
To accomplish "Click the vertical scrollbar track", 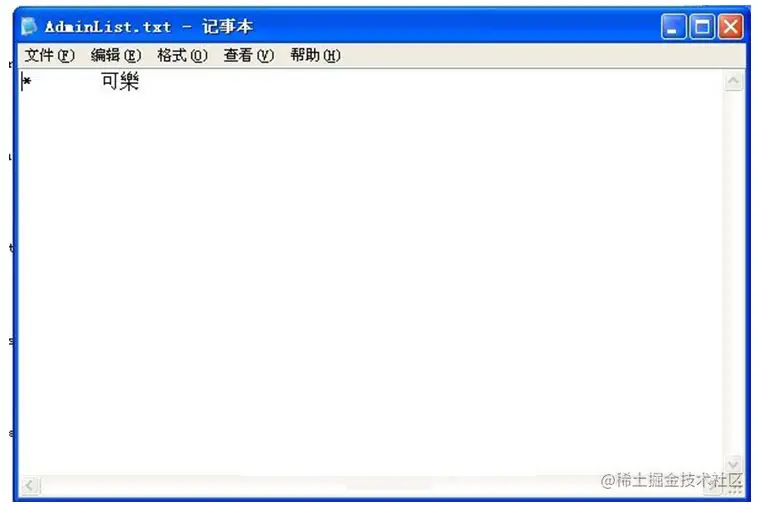I will [x=733, y=272].
